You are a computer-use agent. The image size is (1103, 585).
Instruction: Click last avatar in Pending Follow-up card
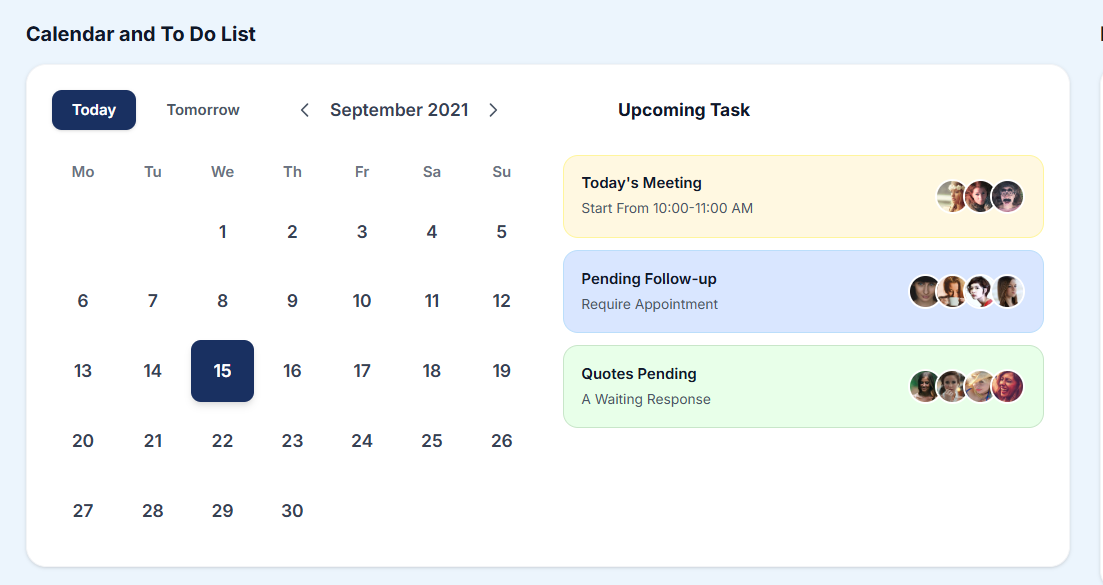(1008, 291)
